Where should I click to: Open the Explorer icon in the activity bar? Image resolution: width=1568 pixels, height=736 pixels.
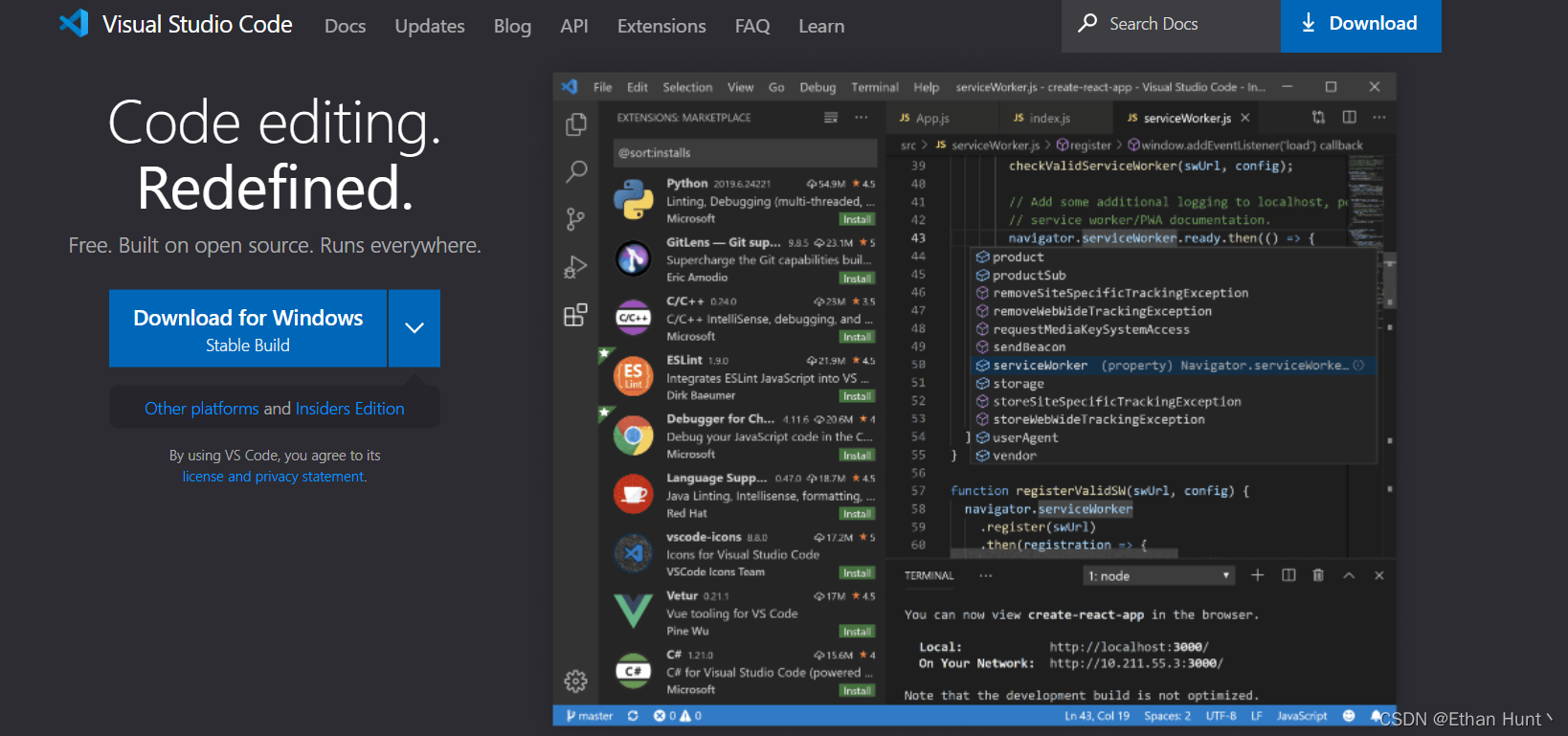click(575, 124)
